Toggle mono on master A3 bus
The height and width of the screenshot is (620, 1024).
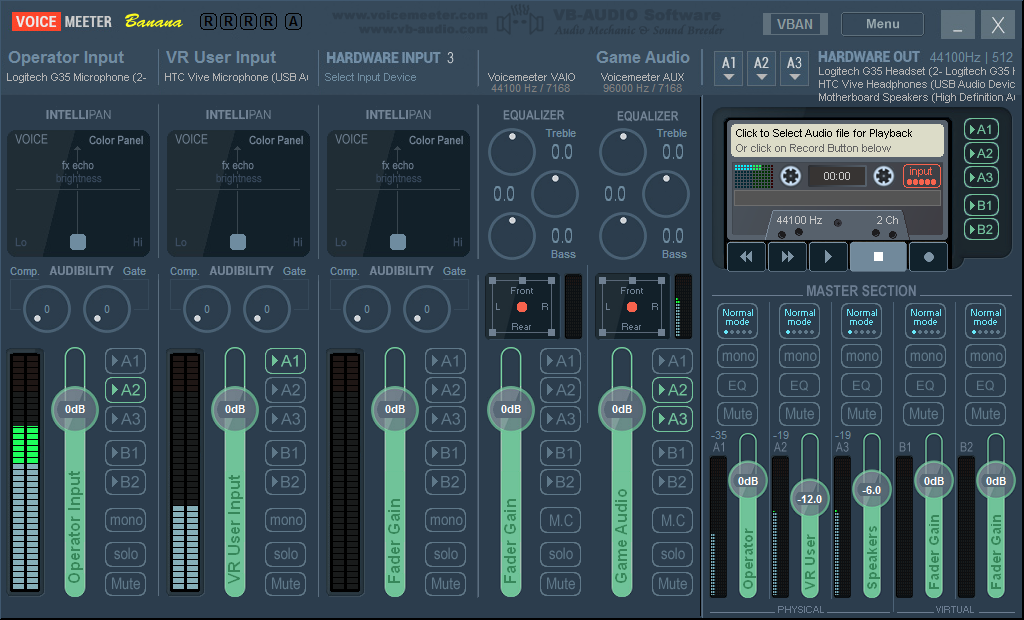861,356
